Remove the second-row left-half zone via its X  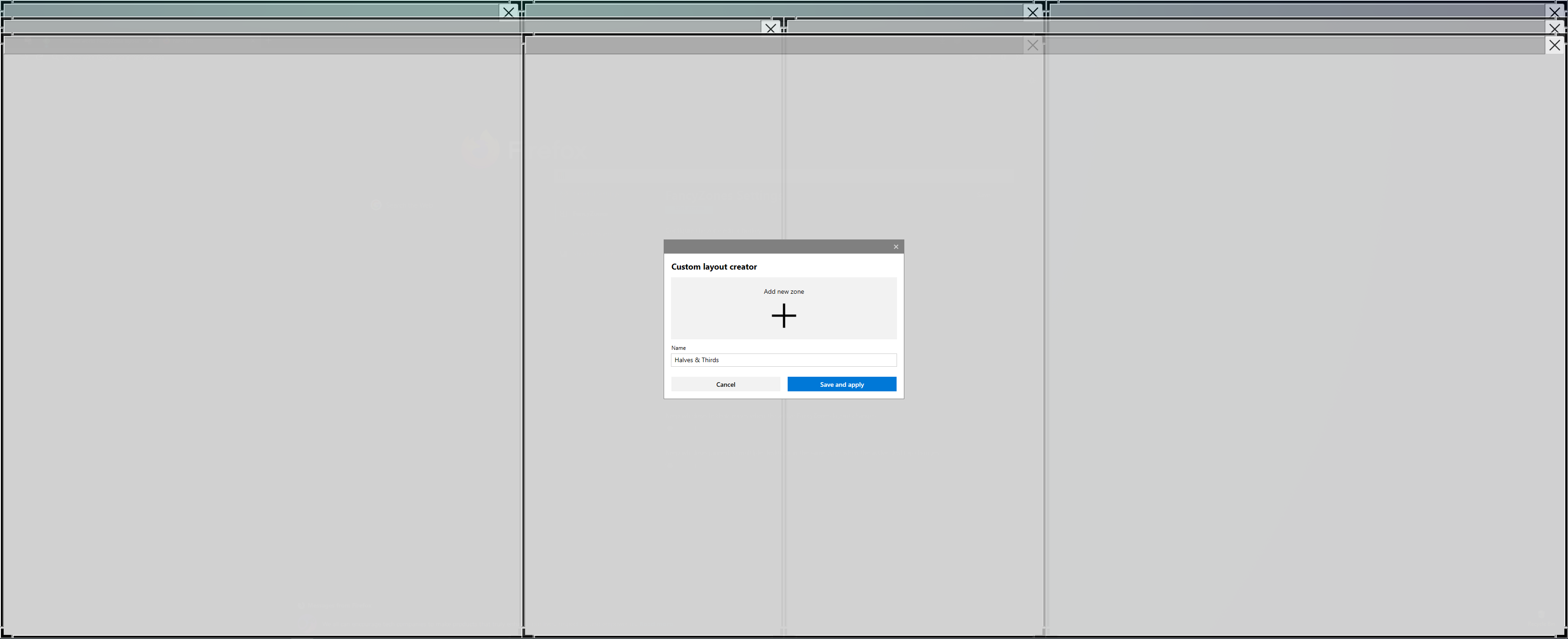coord(771,28)
